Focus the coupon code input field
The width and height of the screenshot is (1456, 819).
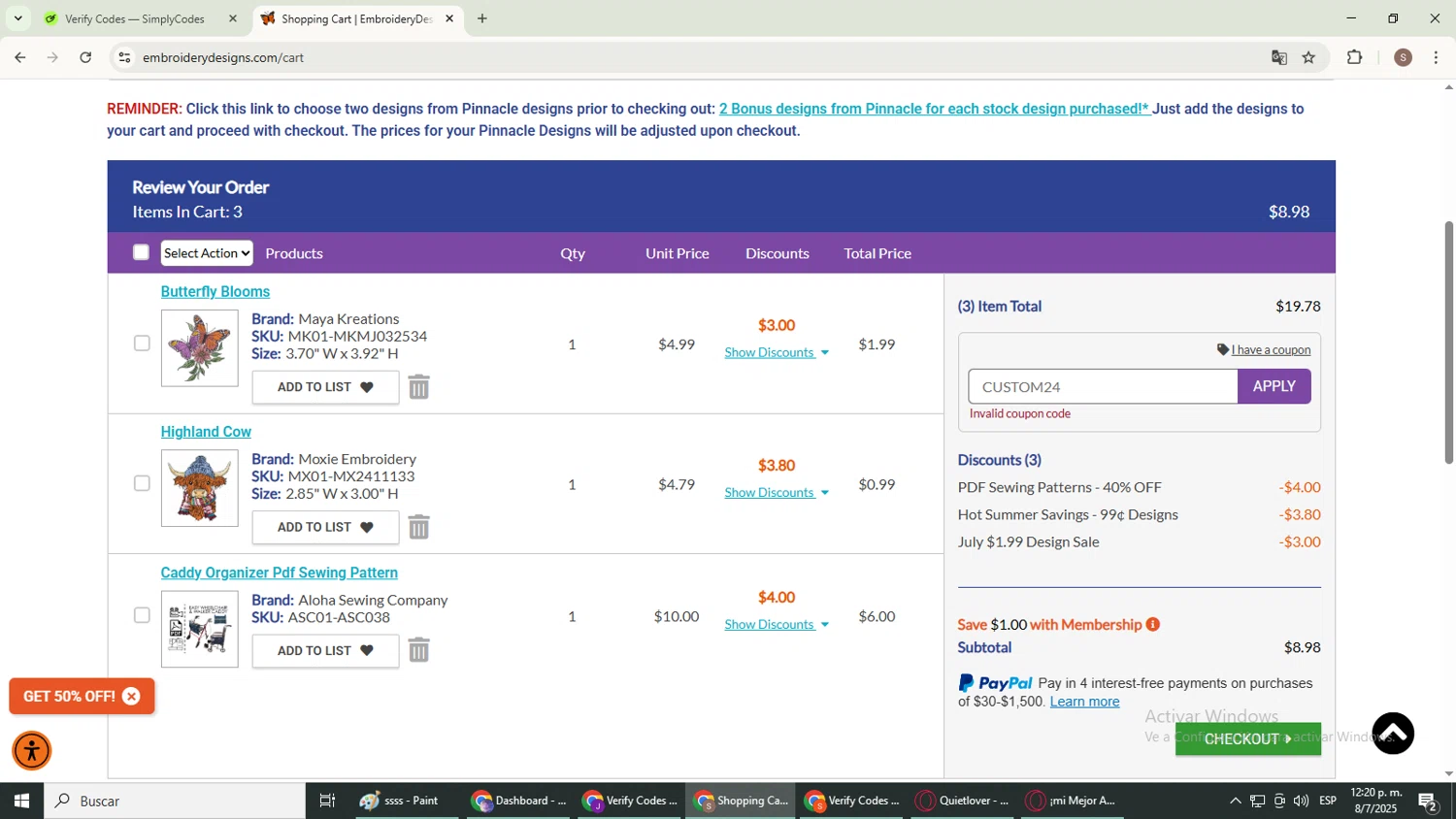[1103, 386]
